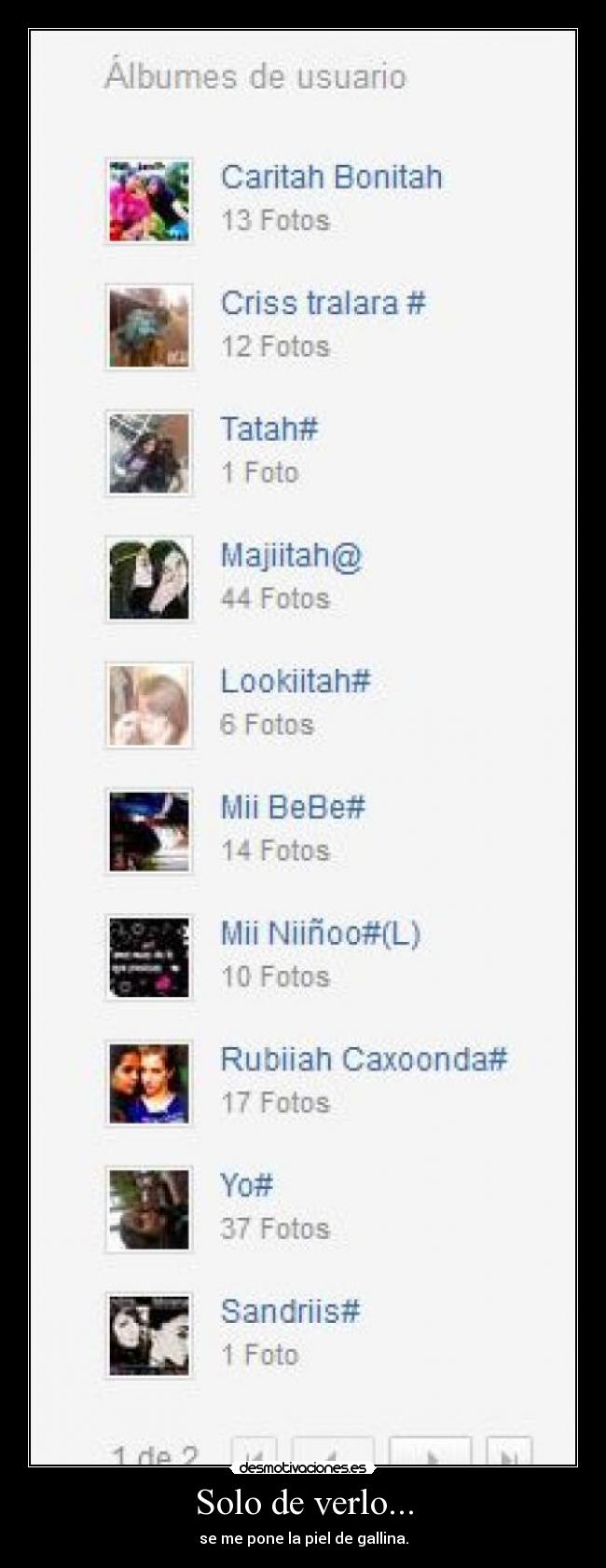
Task: Open the Mii BeBe# title link
Action: click(292, 807)
